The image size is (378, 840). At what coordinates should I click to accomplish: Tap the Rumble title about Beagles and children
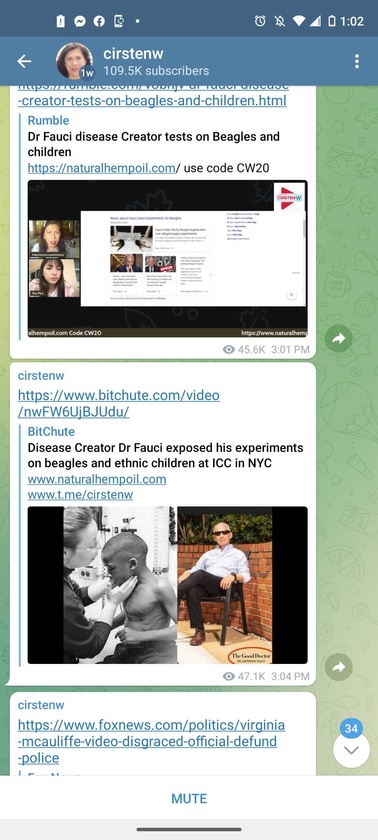point(154,144)
